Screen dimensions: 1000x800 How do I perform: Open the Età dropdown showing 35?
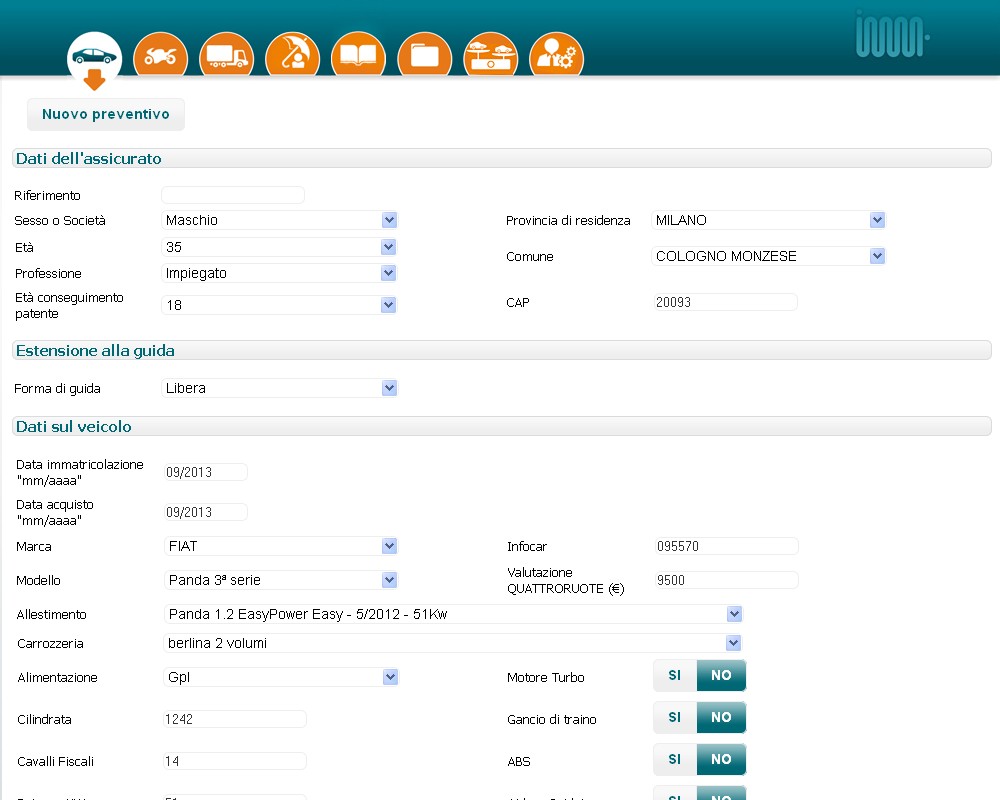pyautogui.click(x=279, y=247)
